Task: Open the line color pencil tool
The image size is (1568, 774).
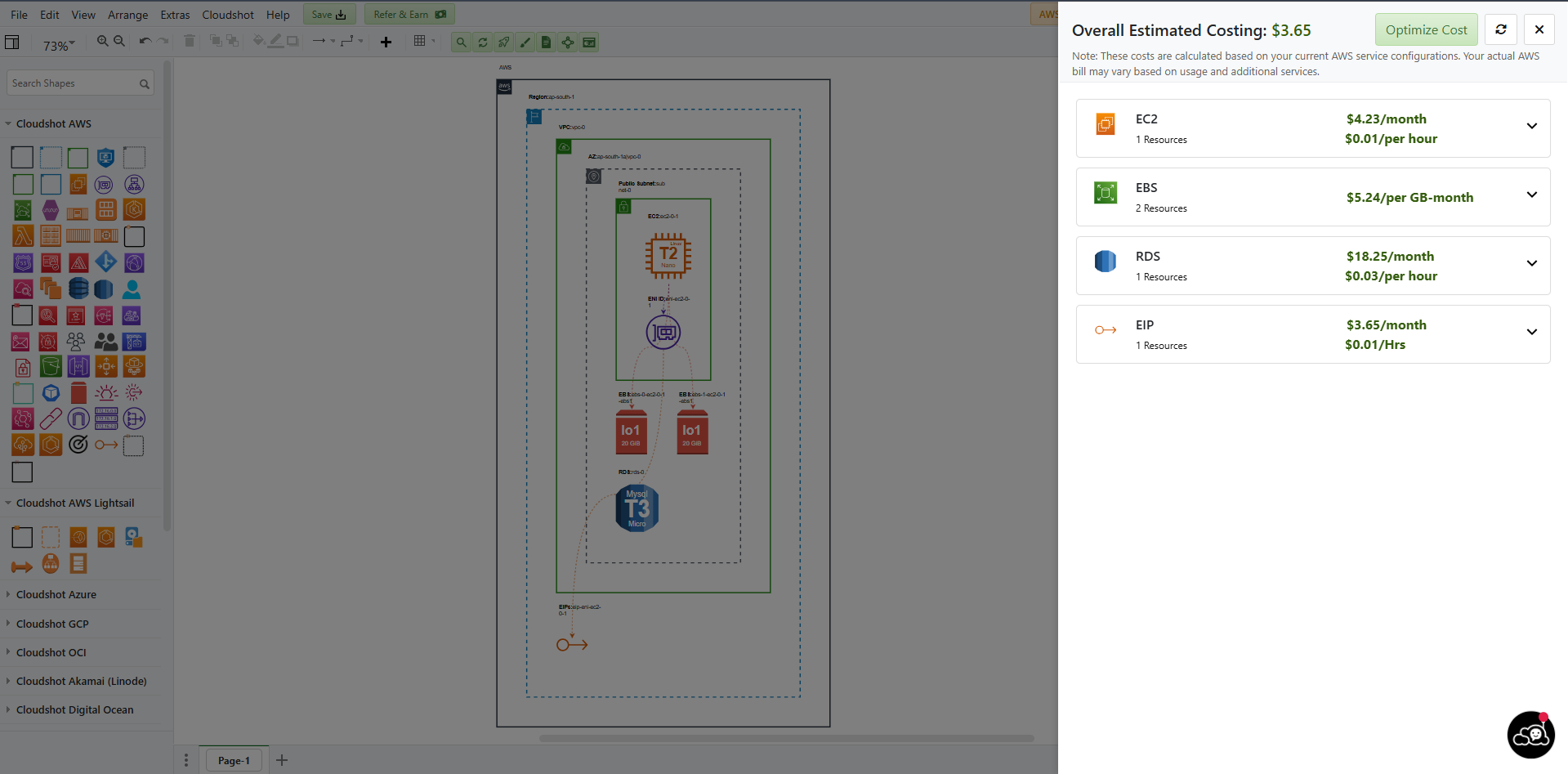Action: [275, 41]
